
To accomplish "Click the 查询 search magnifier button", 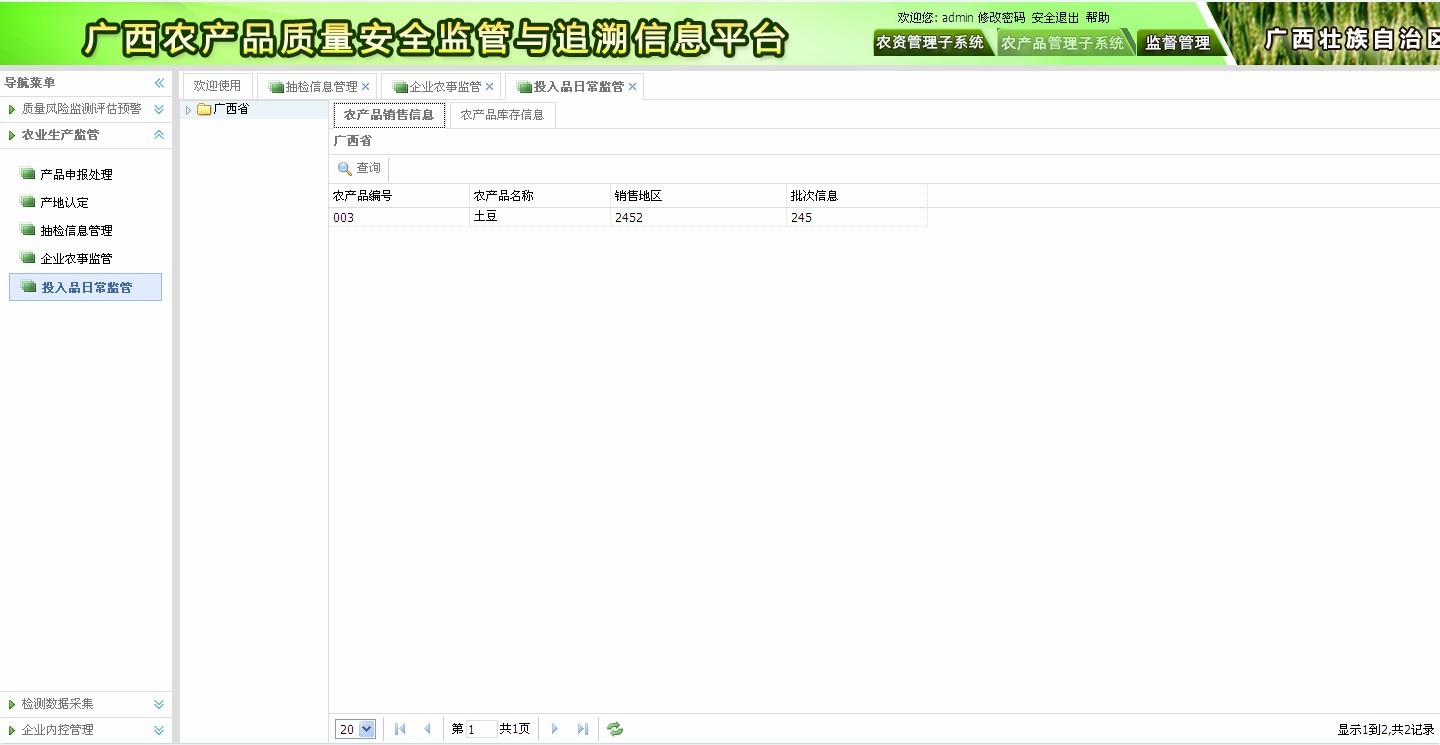I will click(x=359, y=169).
